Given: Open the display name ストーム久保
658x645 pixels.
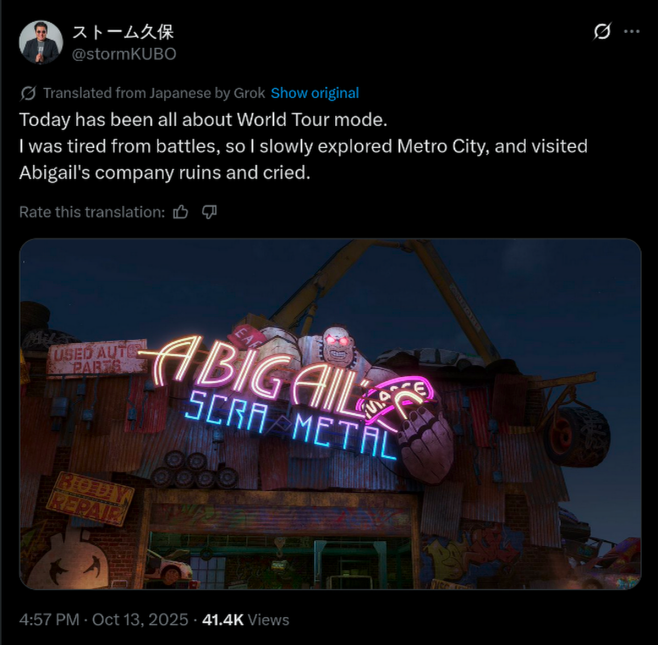Looking at the screenshot, I should pos(123,32).
